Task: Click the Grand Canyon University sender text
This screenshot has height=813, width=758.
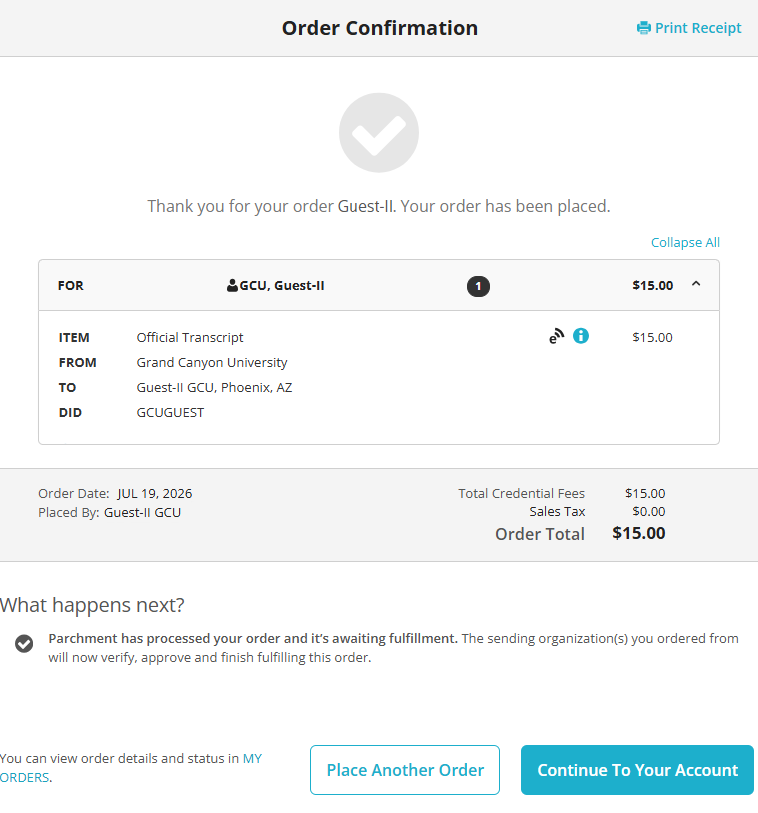Action: pos(212,362)
